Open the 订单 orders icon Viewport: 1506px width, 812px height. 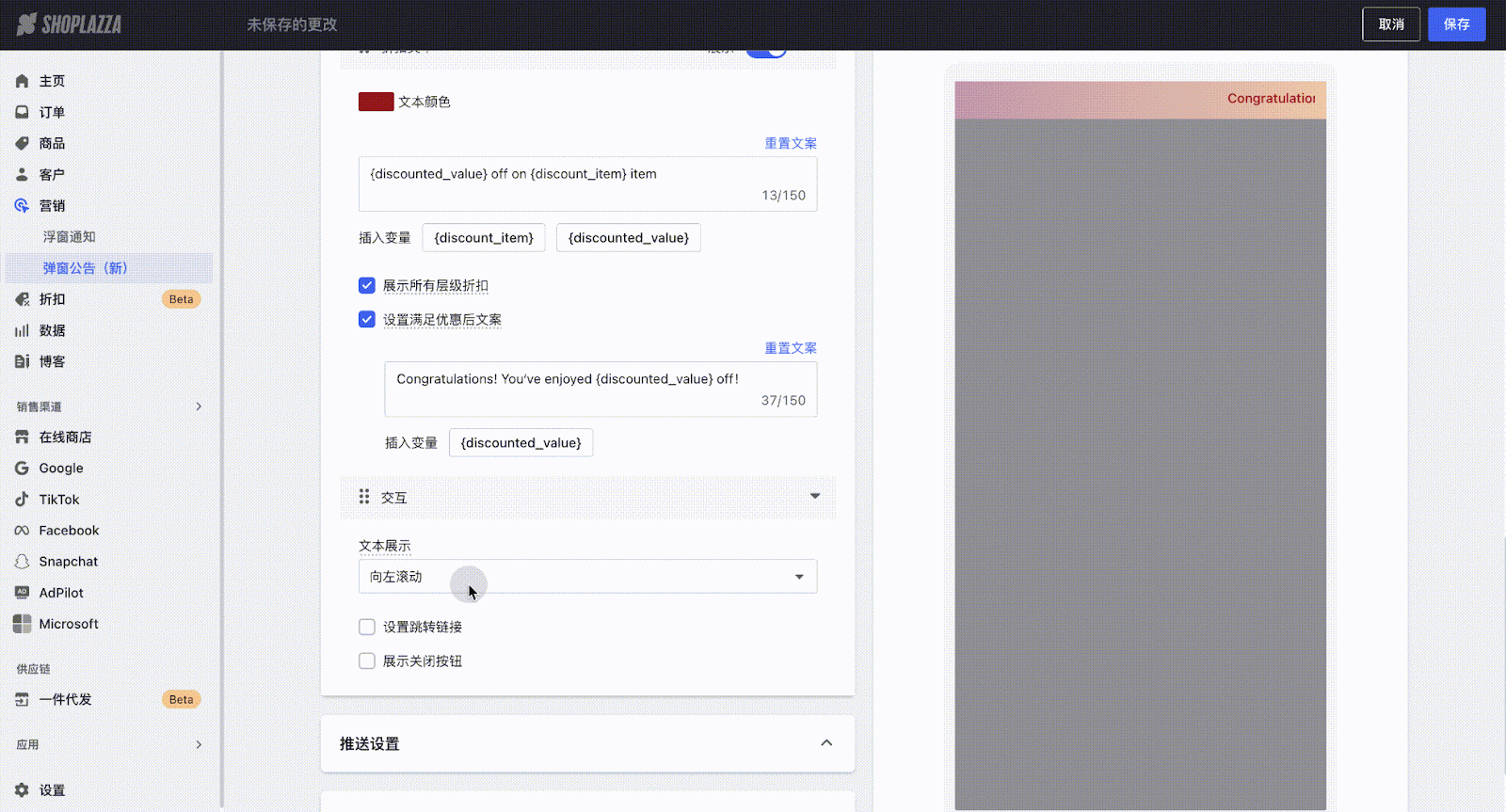22,112
